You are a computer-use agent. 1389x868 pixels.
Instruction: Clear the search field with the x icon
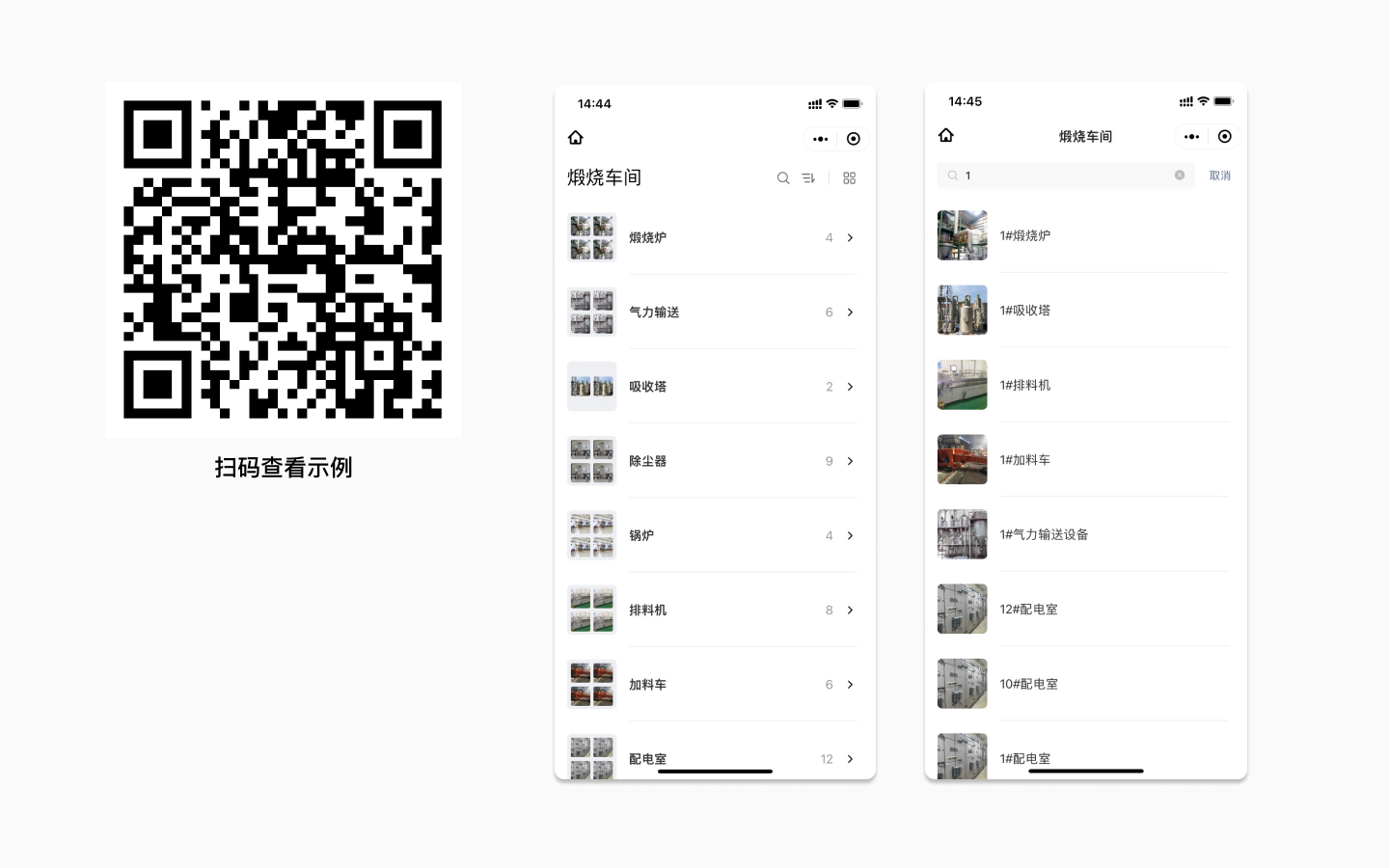(x=1180, y=176)
